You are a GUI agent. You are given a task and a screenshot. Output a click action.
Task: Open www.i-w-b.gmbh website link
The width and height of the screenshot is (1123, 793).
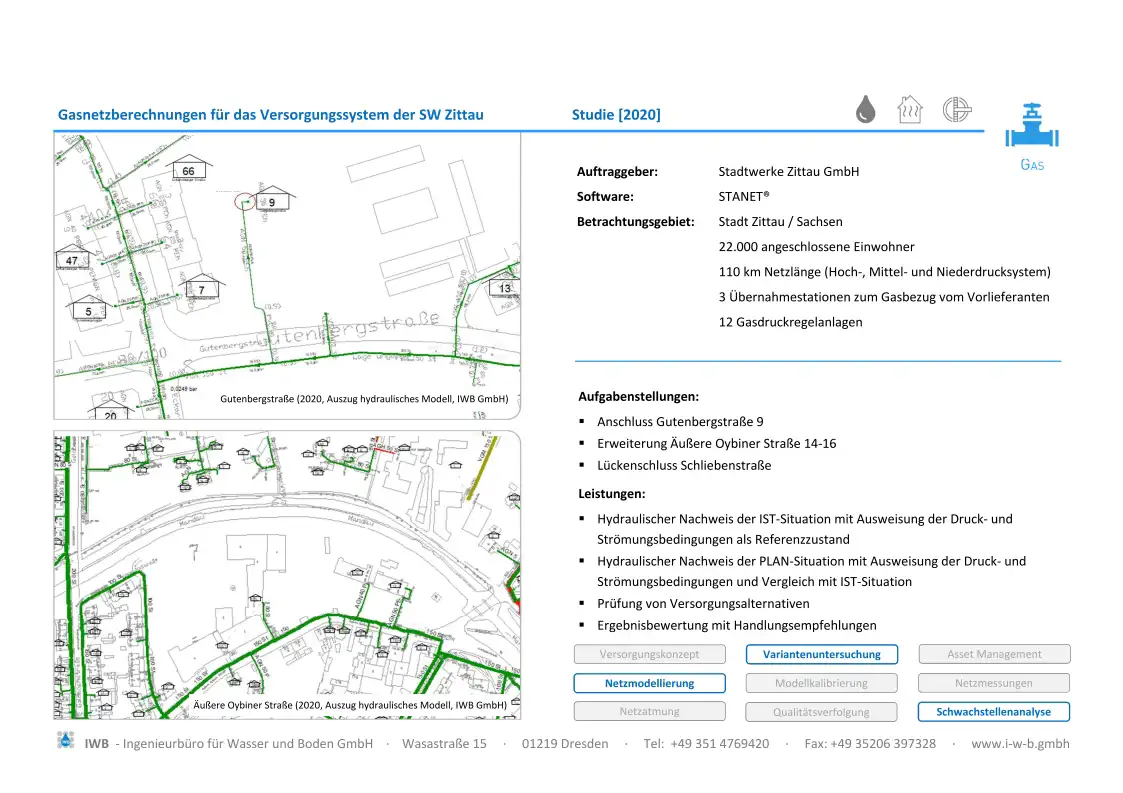[x=1020, y=743]
